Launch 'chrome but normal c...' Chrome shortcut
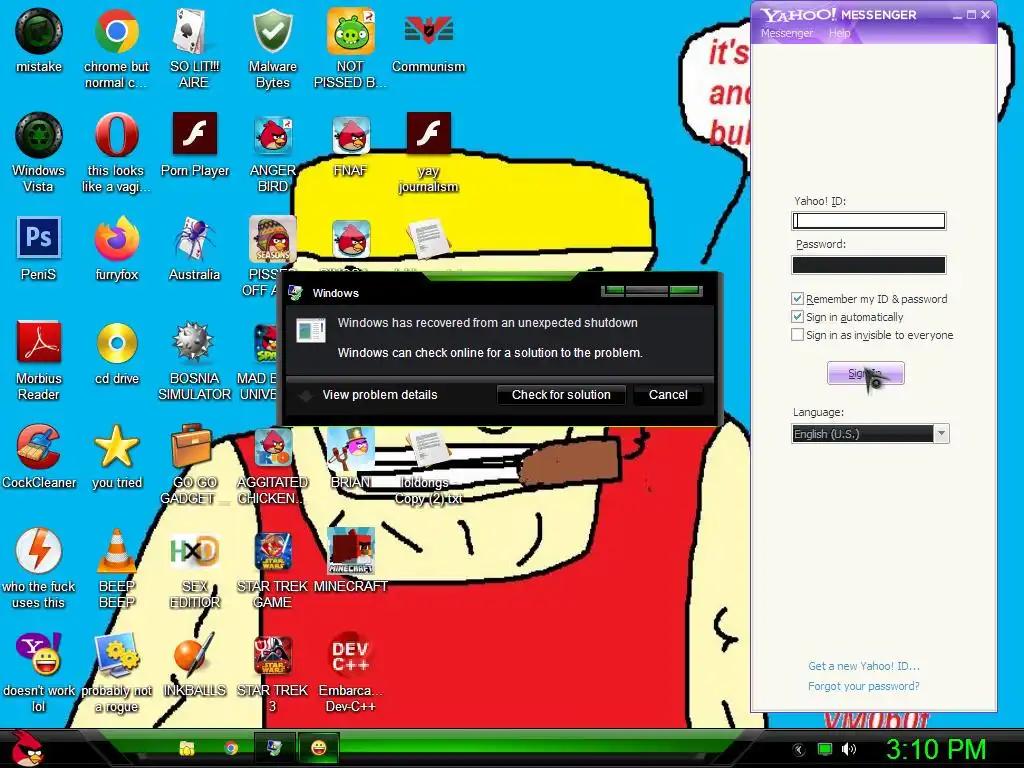The image size is (1024, 768). (x=116, y=31)
